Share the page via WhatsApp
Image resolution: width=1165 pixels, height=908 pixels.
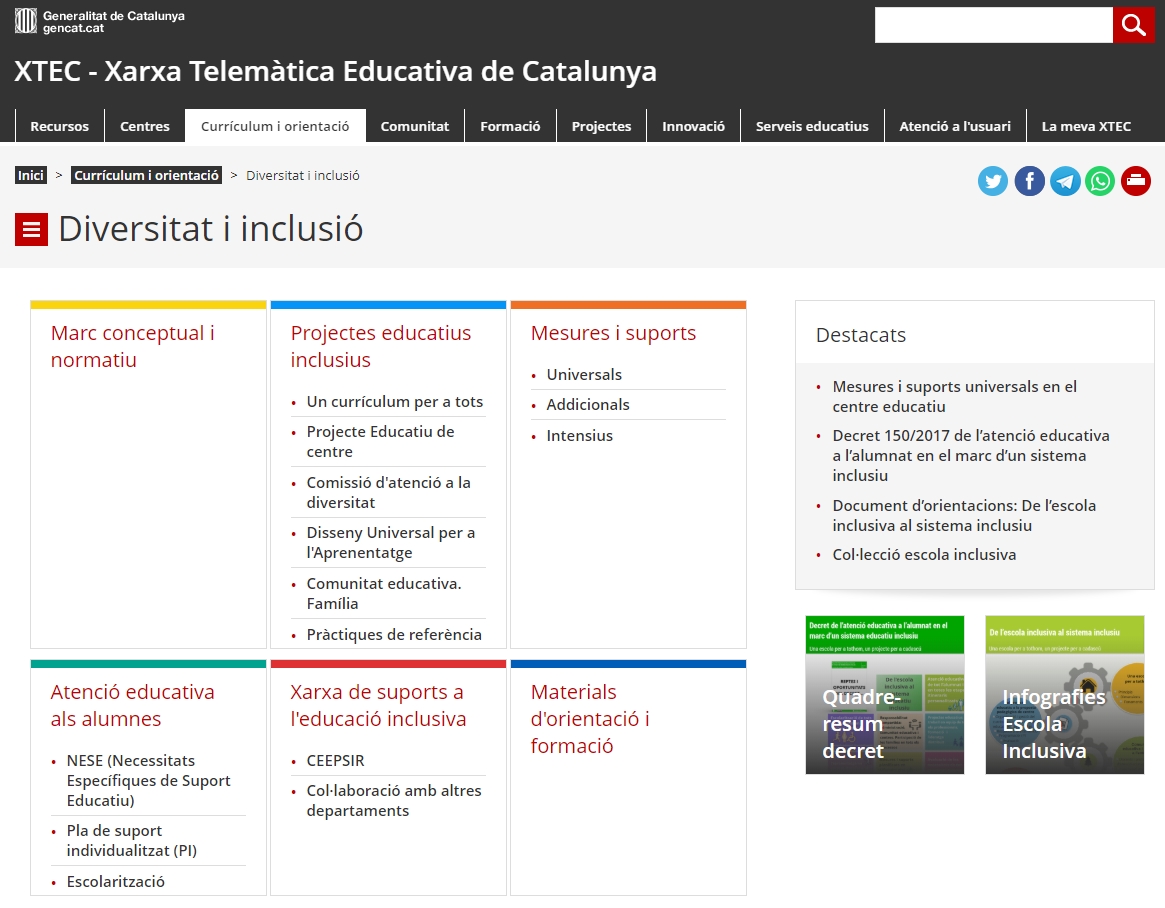pos(1100,181)
